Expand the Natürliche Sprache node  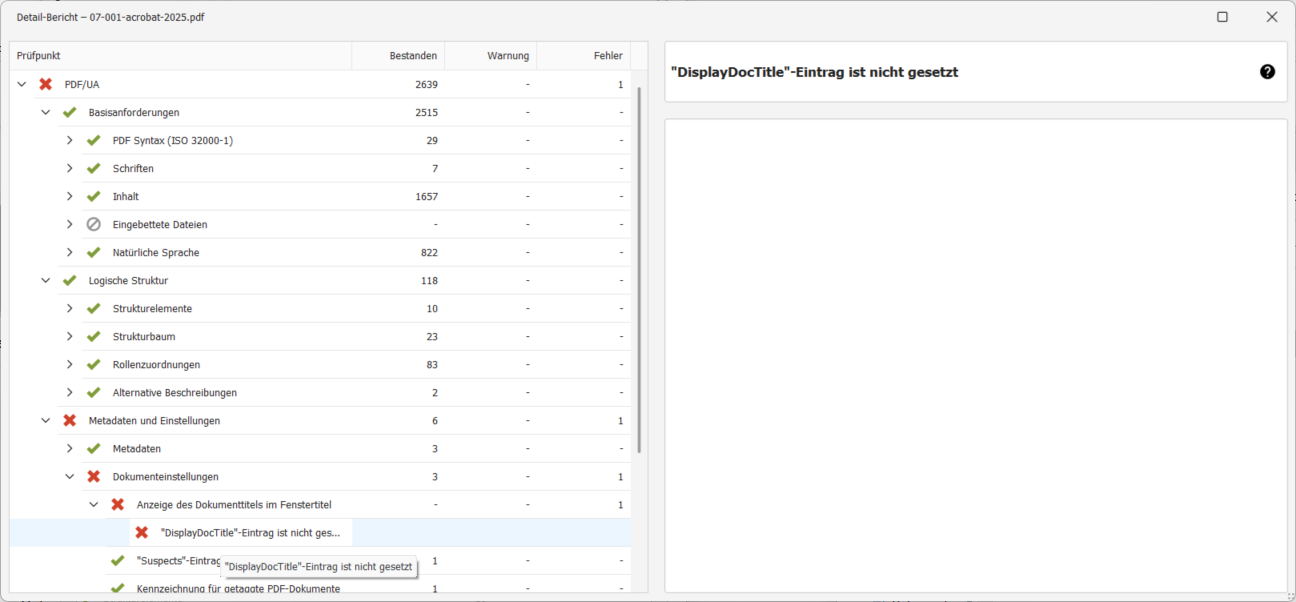pyautogui.click(x=70, y=253)
